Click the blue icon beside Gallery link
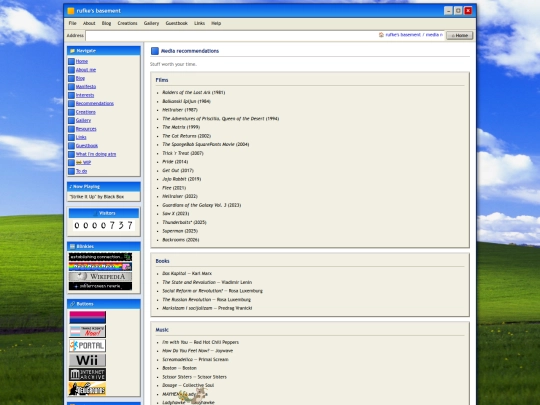The image size is (540, 405). tap(71, 121)
